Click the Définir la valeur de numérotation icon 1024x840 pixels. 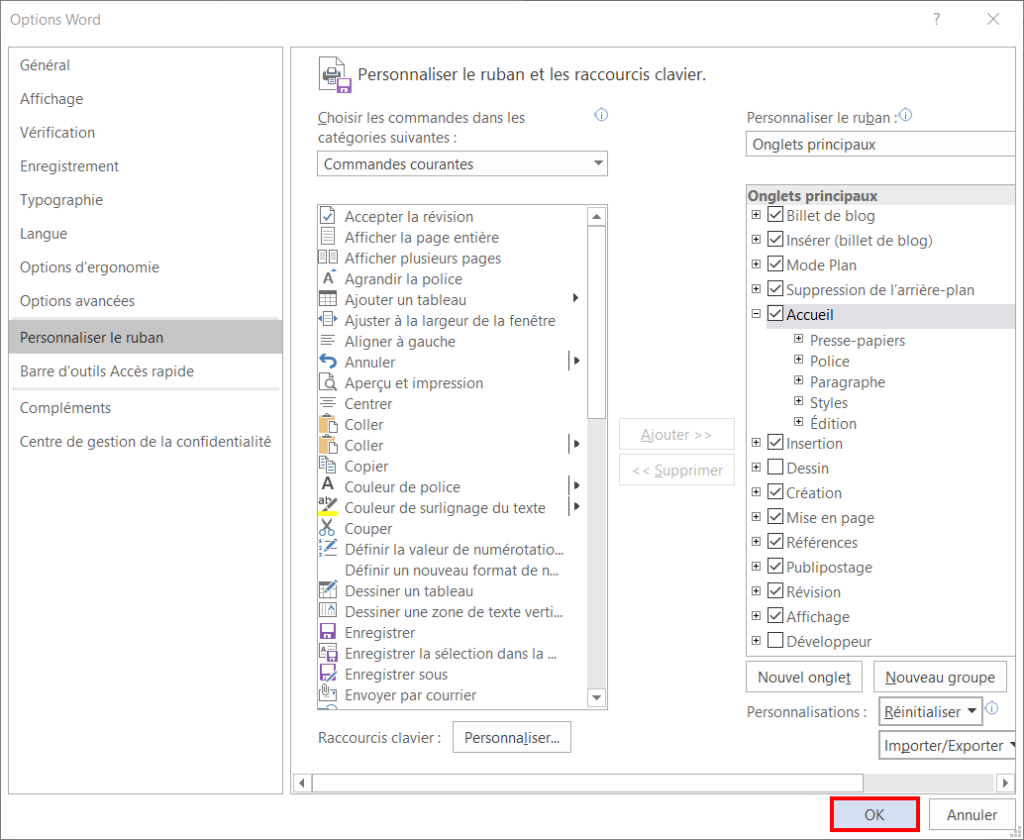(x=328, y=548)
